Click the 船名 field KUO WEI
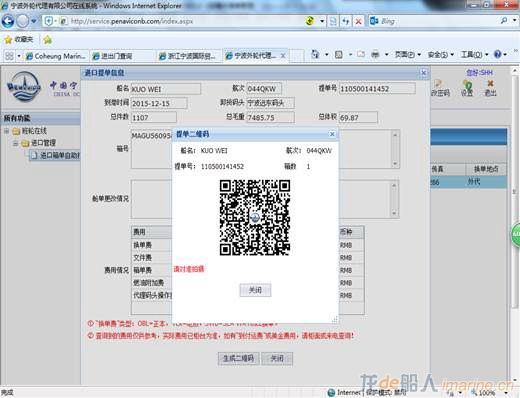The image size is (520, 398). (x=166, y=89)
